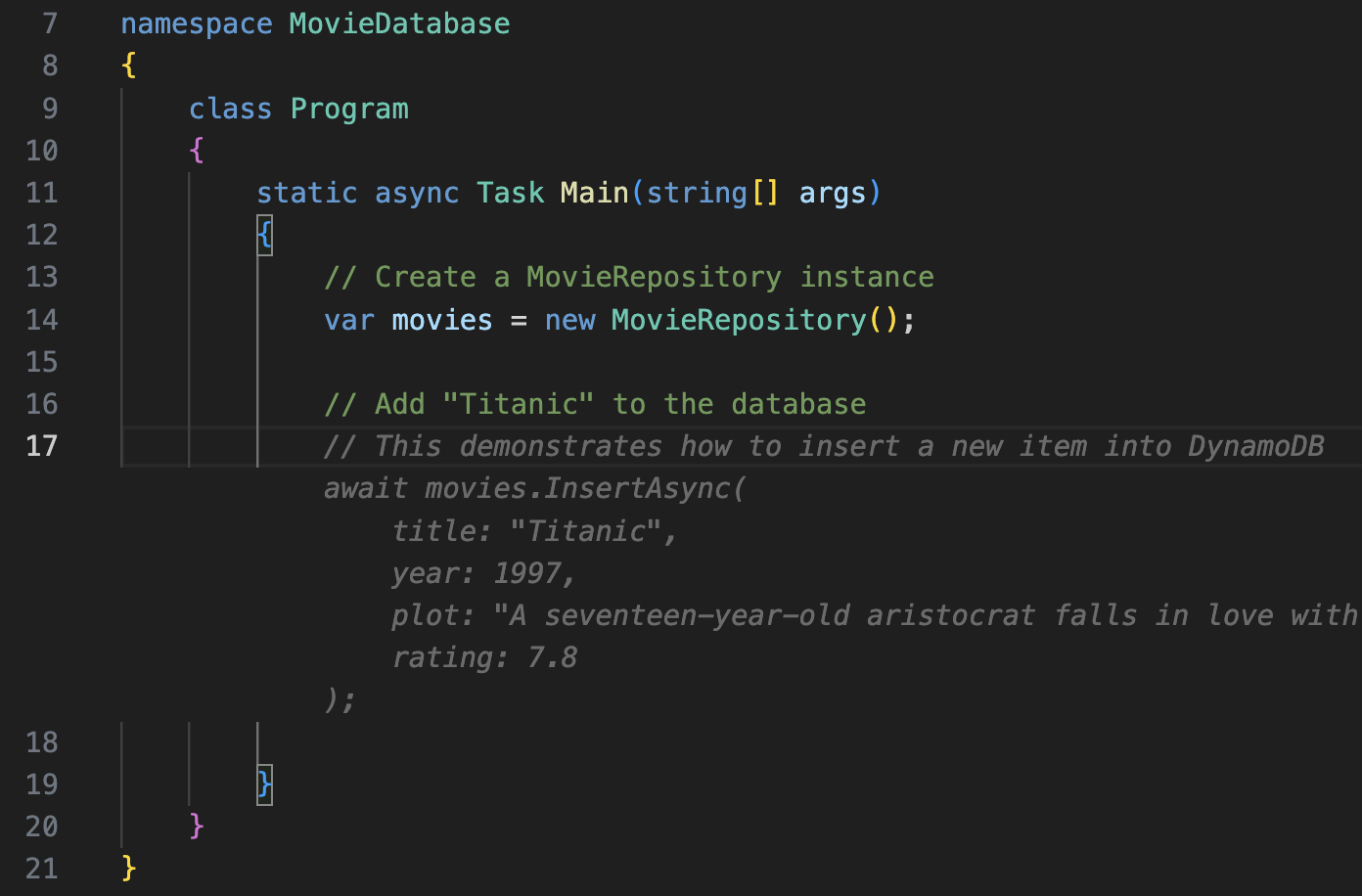Click the Main method name
Viewport: 1362px width, 896px height.
[594, 192]
